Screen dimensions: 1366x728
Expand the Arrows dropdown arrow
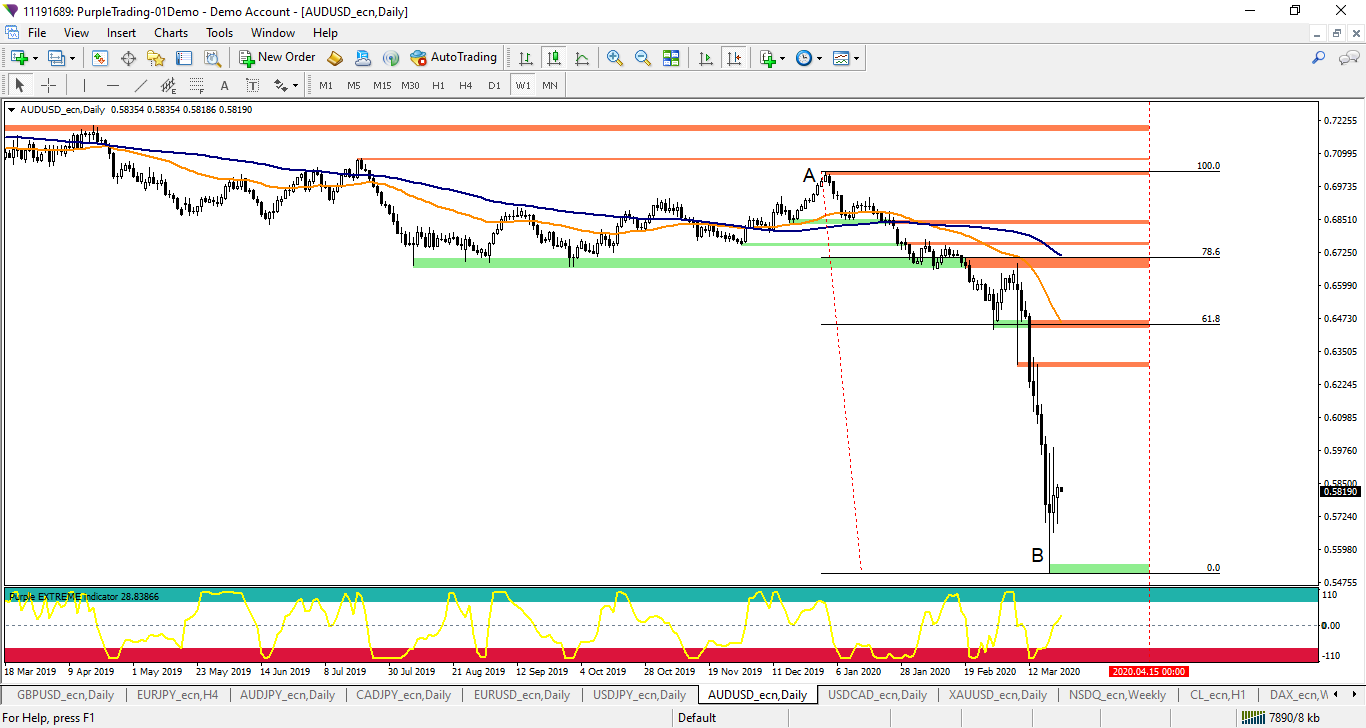click(296, 85)
